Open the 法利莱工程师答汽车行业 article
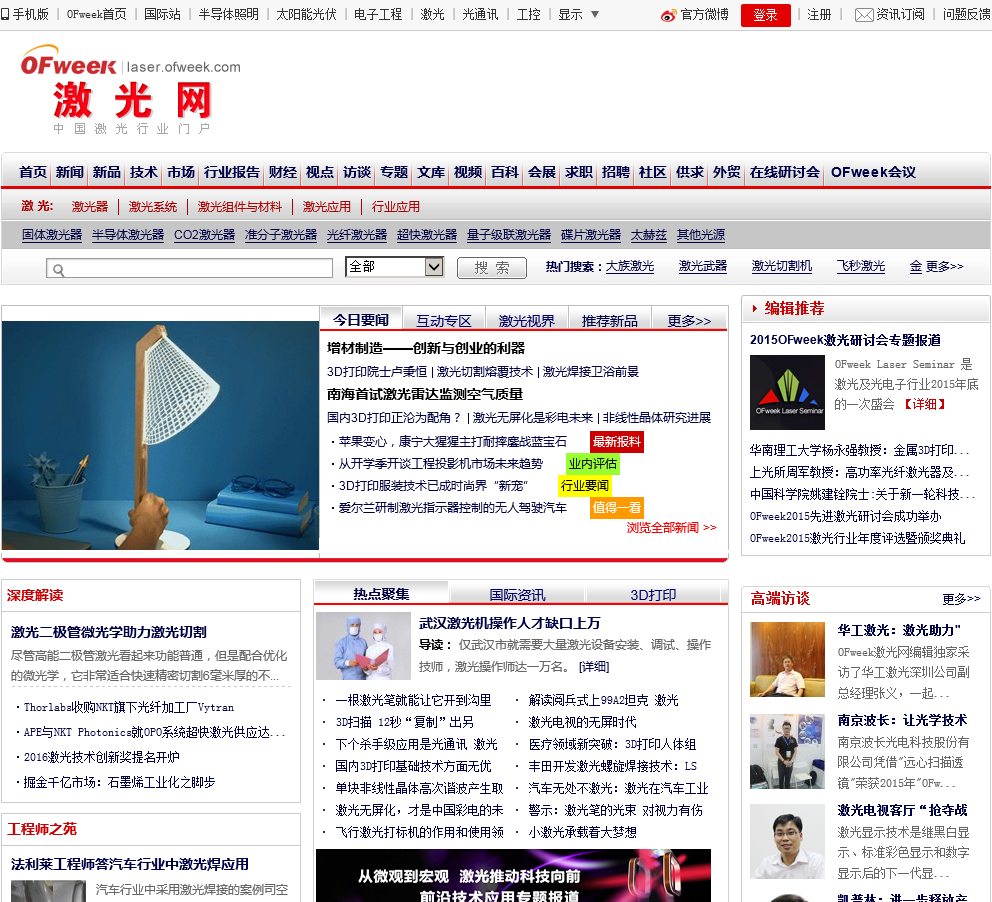Image resolution: width=992 pixels, height=902 pixels. click(x=129, y=864)
